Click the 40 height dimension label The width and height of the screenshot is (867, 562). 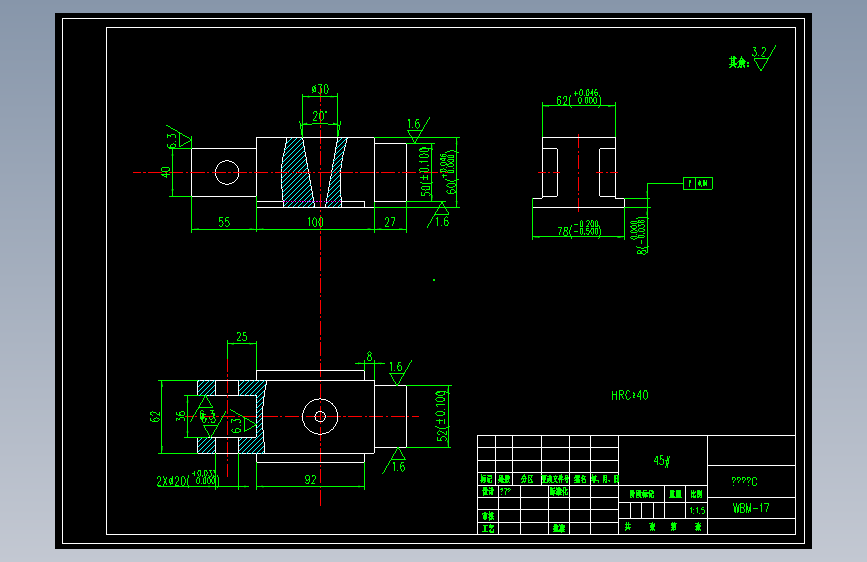165,172
